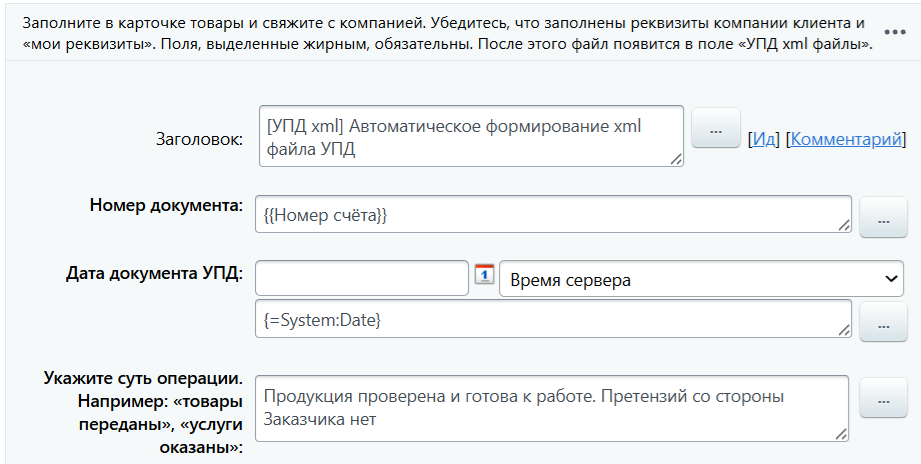
Task: Click the Дата документа УПД label
Action: pyautogui.click(x=154, y=271)
